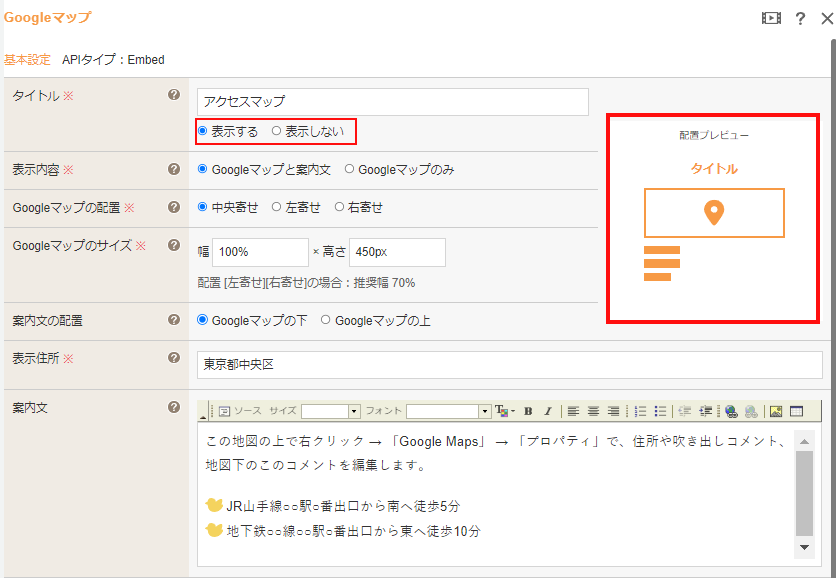This screenshot has width=836, height=578.
Task: Increase indent in editor toolbar
Action: (x=705, y=411)
